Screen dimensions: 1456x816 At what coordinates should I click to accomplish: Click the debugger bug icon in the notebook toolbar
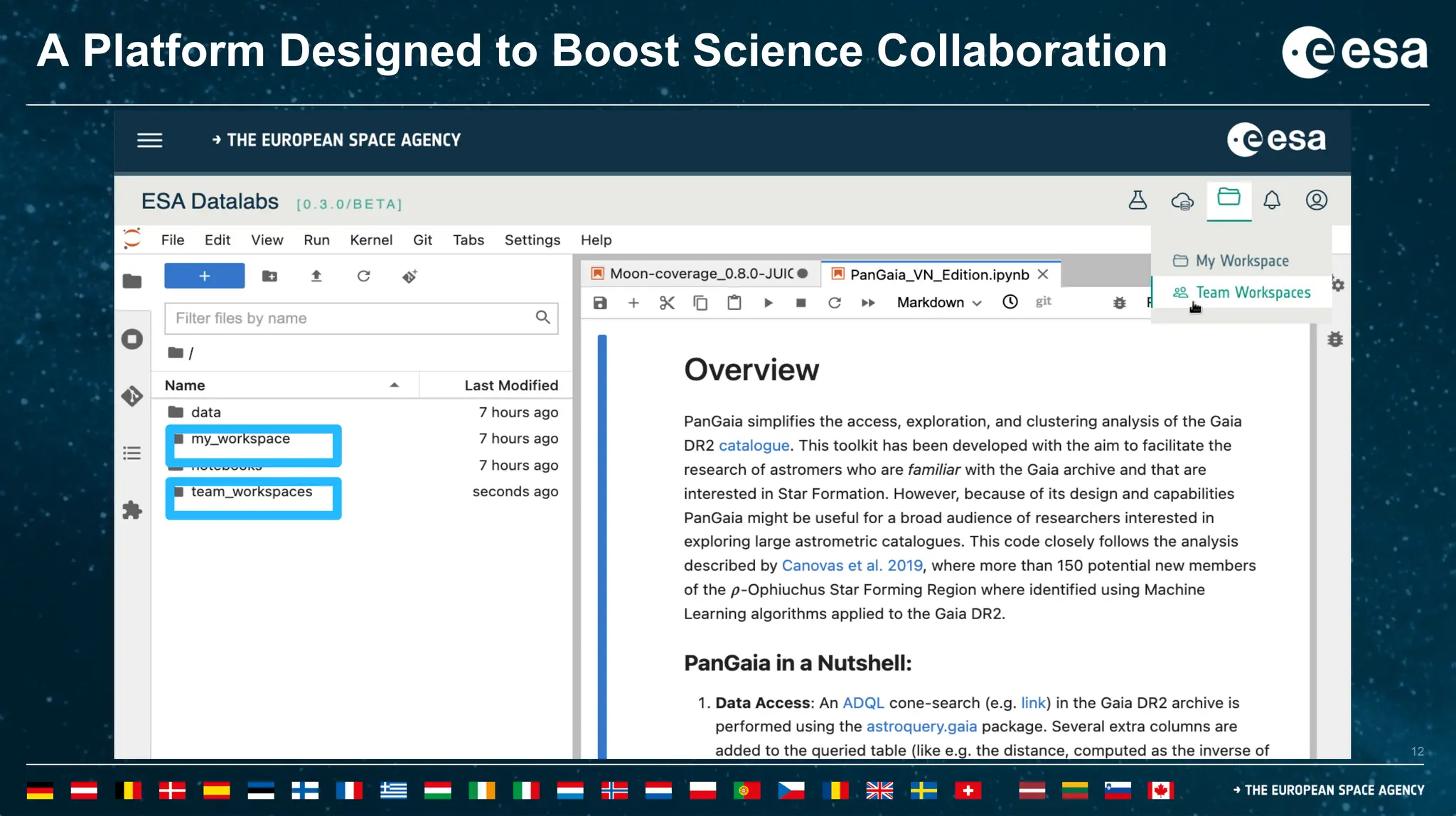[1120, 303]
